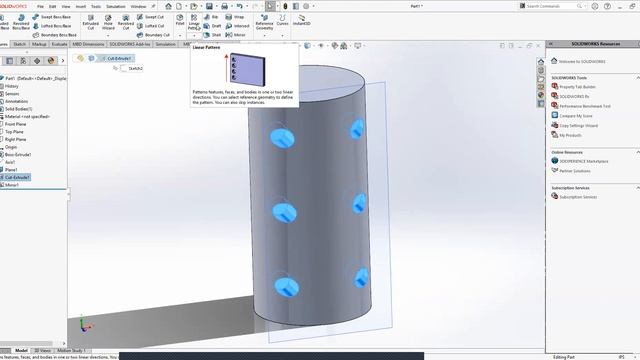This screenshot has height=360, width=640.
Task: Collapse Online Resources section
Action: [x=637, y=152]
